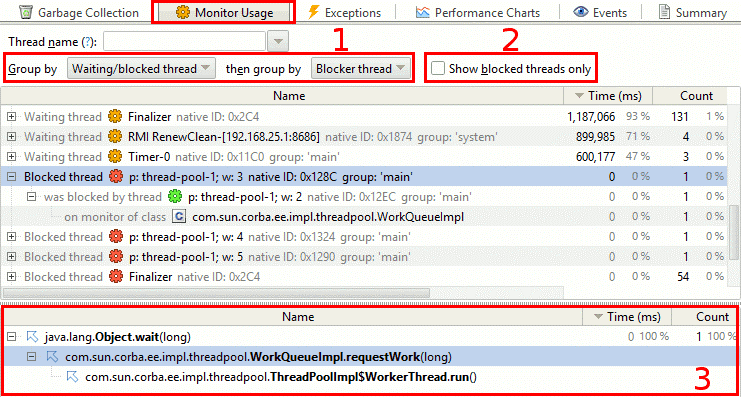This screenshot has height=397, width=741.
Task: Collapse the Blocked thread w: 3 row
Action: (x=12, y=177)
